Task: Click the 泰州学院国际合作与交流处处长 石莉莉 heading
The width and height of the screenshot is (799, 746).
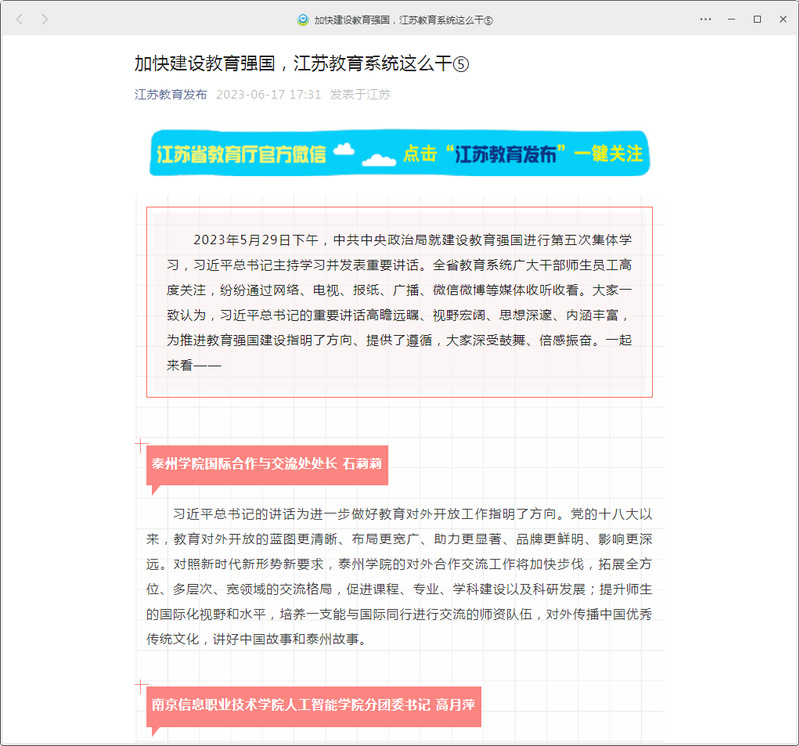Action: tap(267, 464)
